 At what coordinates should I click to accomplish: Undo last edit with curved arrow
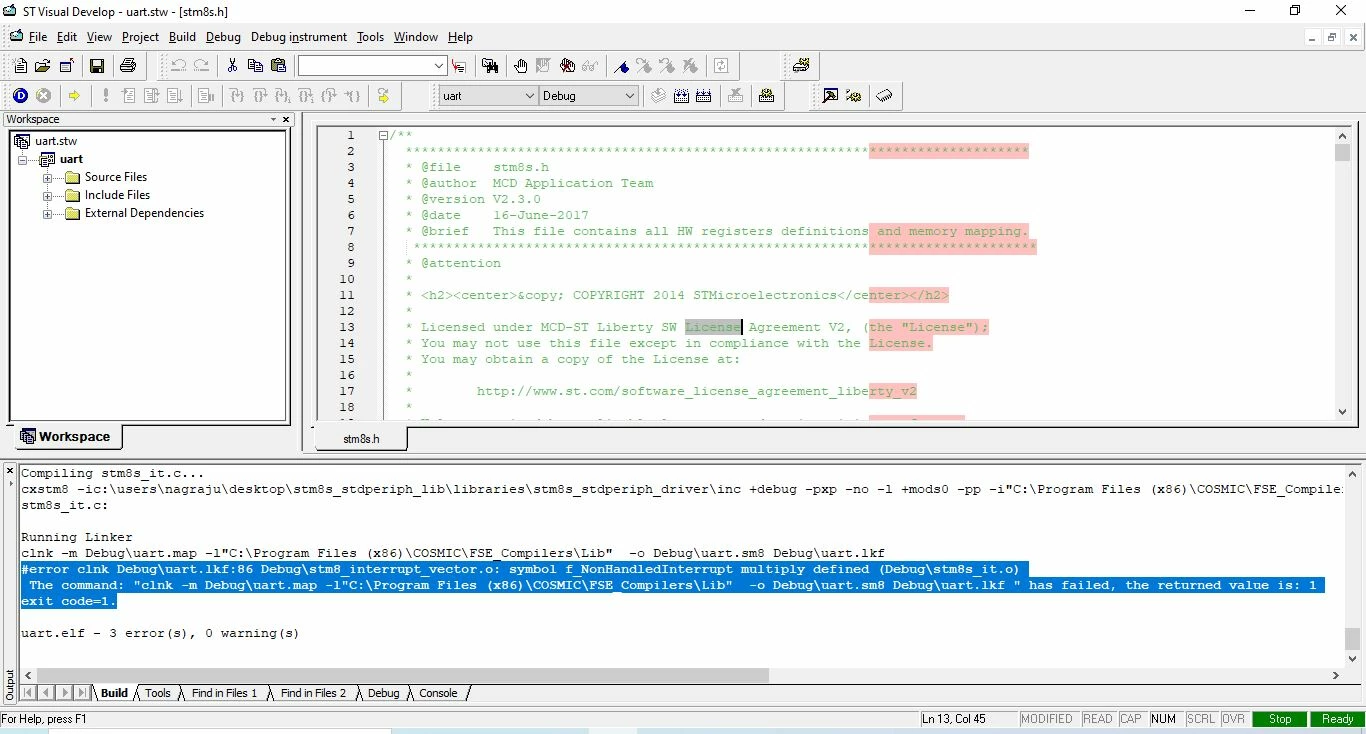click(x=178, y=66)
